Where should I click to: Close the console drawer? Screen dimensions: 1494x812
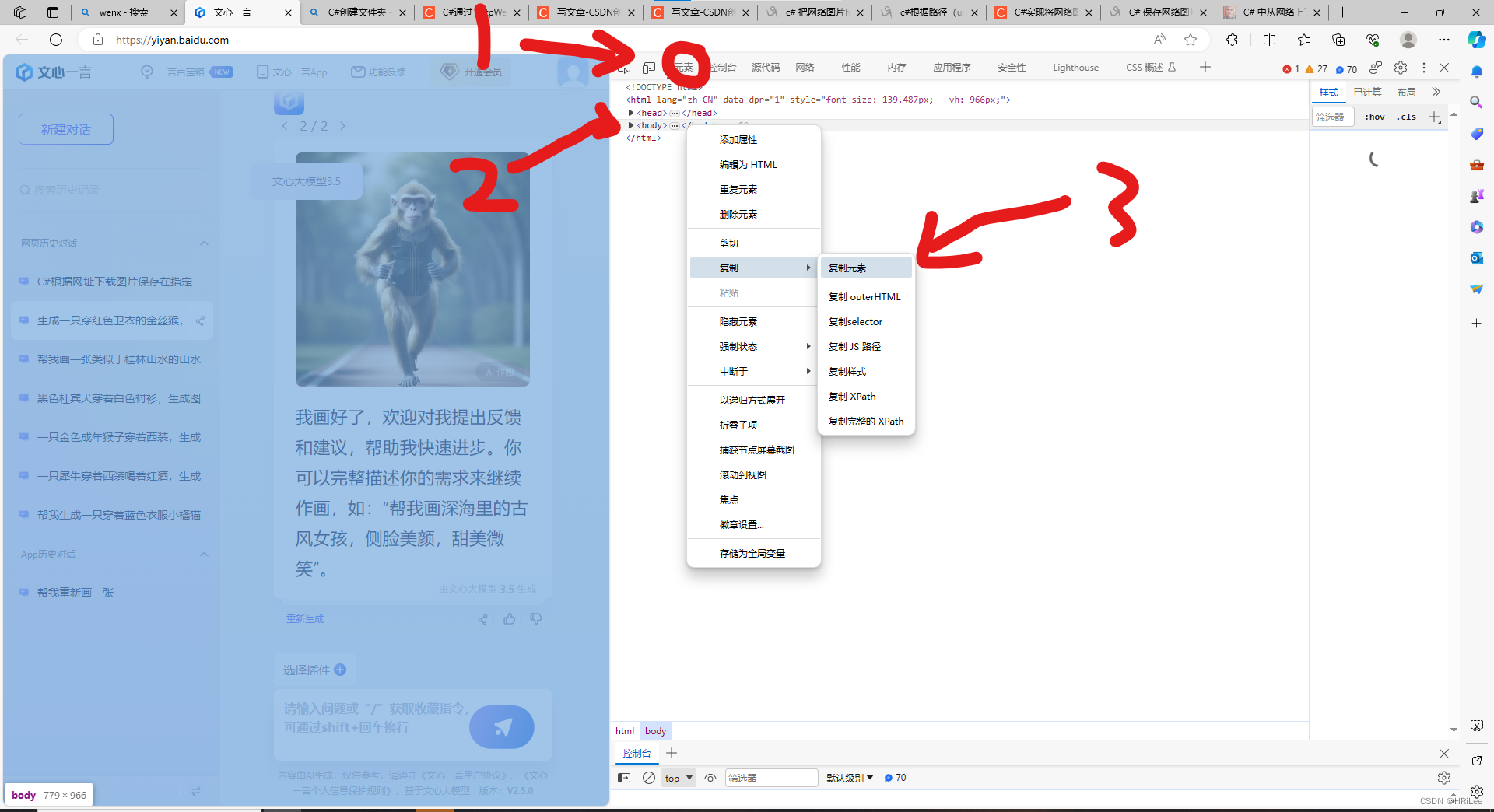coord(1444,753)
